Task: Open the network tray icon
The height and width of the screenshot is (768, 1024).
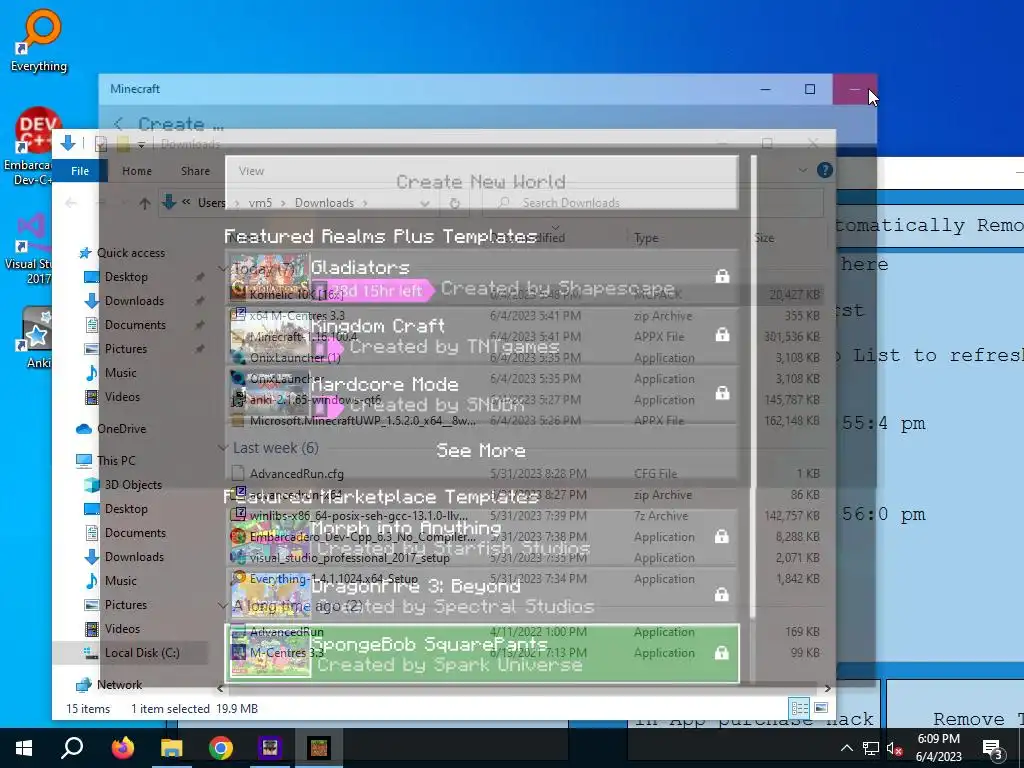Action: pos(871,748)
